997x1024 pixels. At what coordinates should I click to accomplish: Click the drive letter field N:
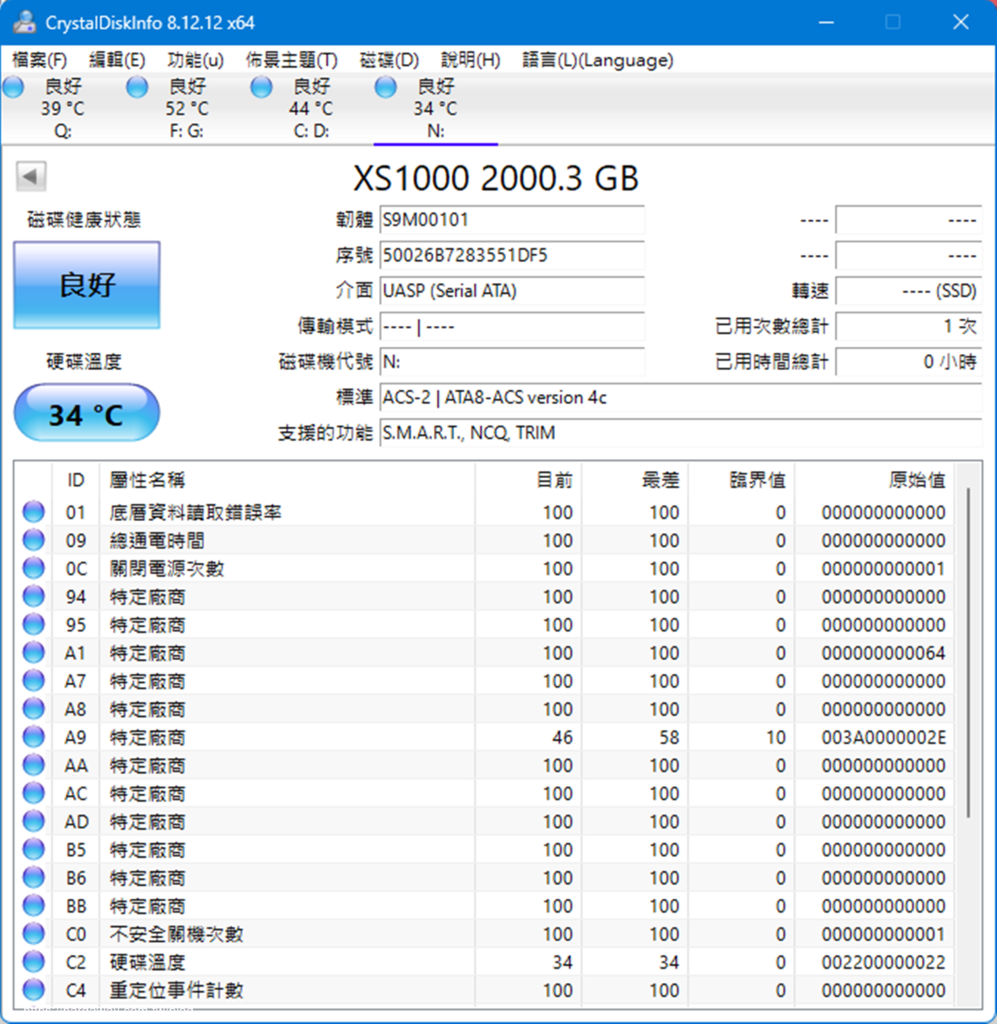512,361
